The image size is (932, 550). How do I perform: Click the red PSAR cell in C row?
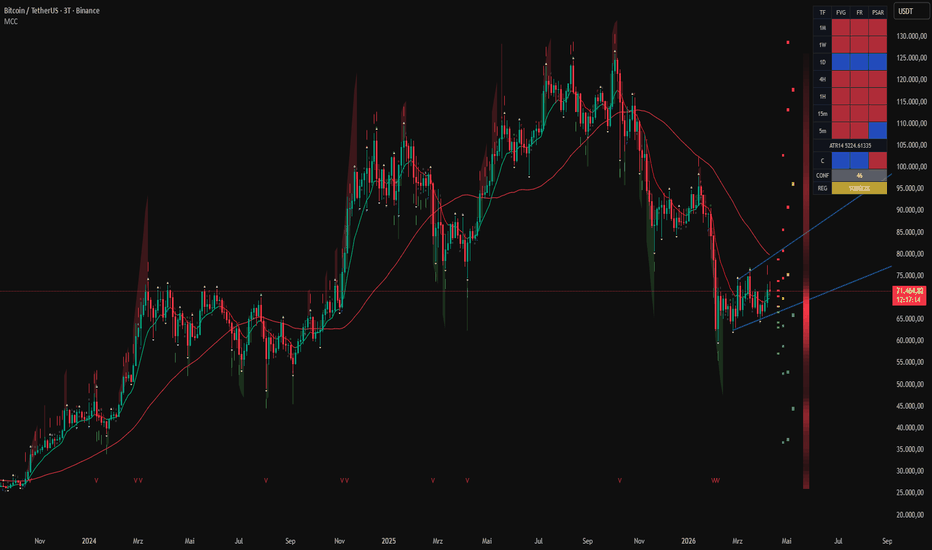coord(878,161)
